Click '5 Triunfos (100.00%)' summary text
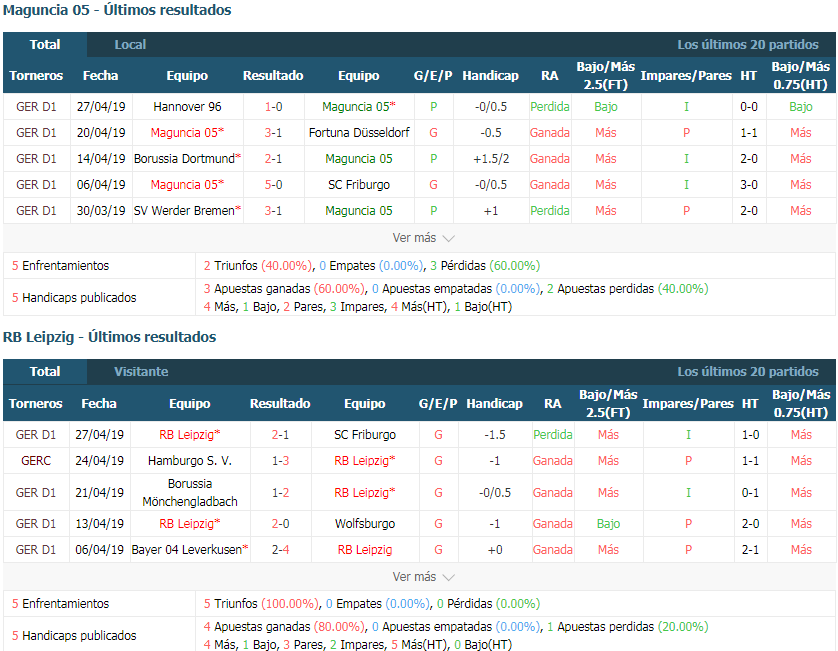 (260, 603)
